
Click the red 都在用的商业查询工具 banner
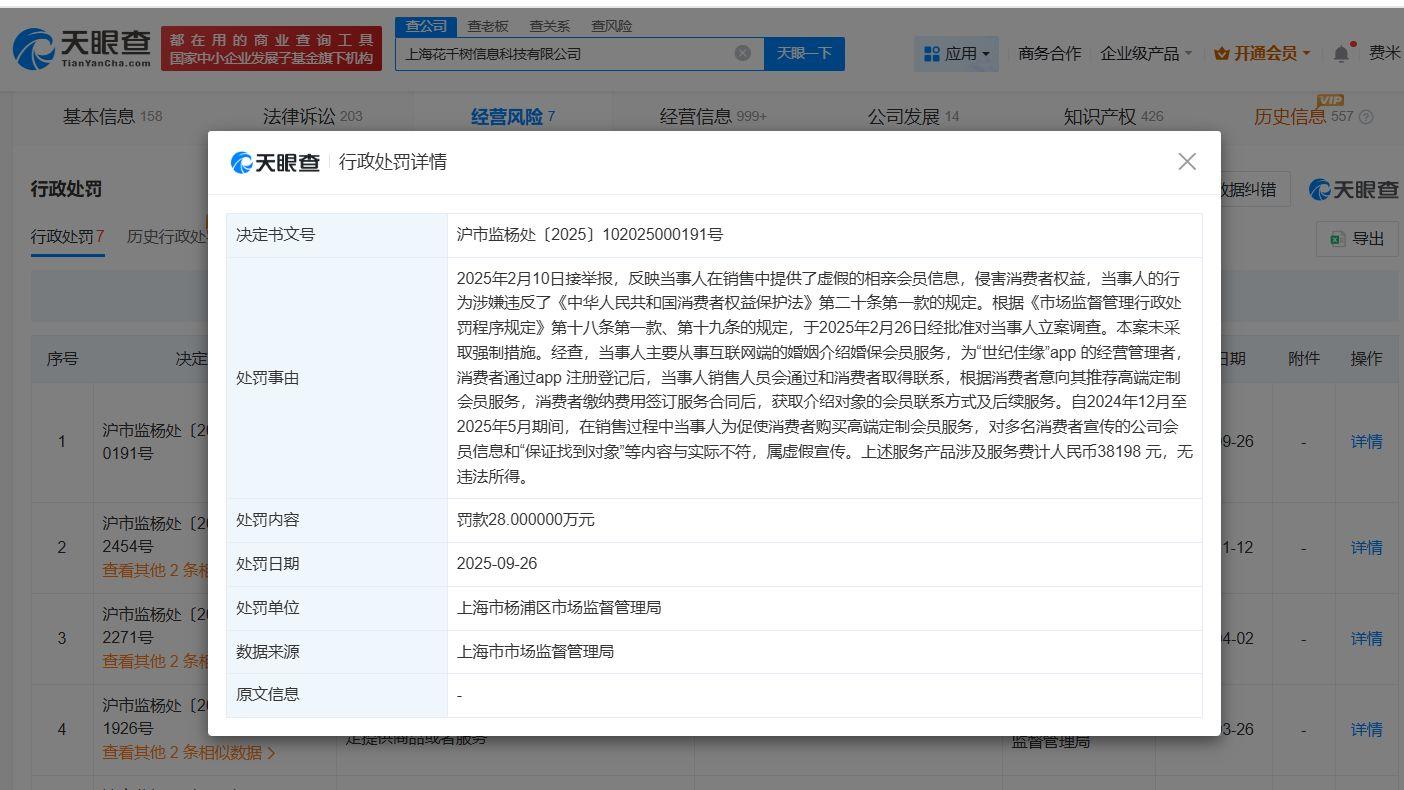pos(272,48)
